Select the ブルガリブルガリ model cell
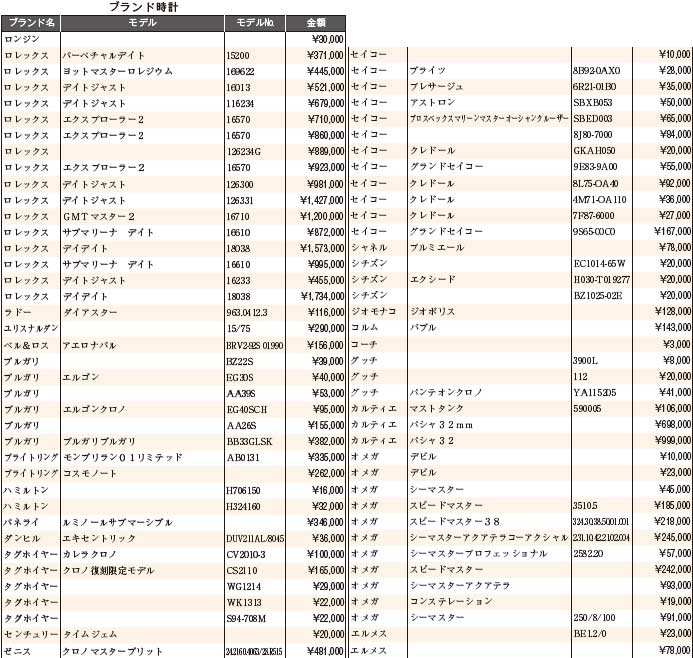 [x=99, y=441]
